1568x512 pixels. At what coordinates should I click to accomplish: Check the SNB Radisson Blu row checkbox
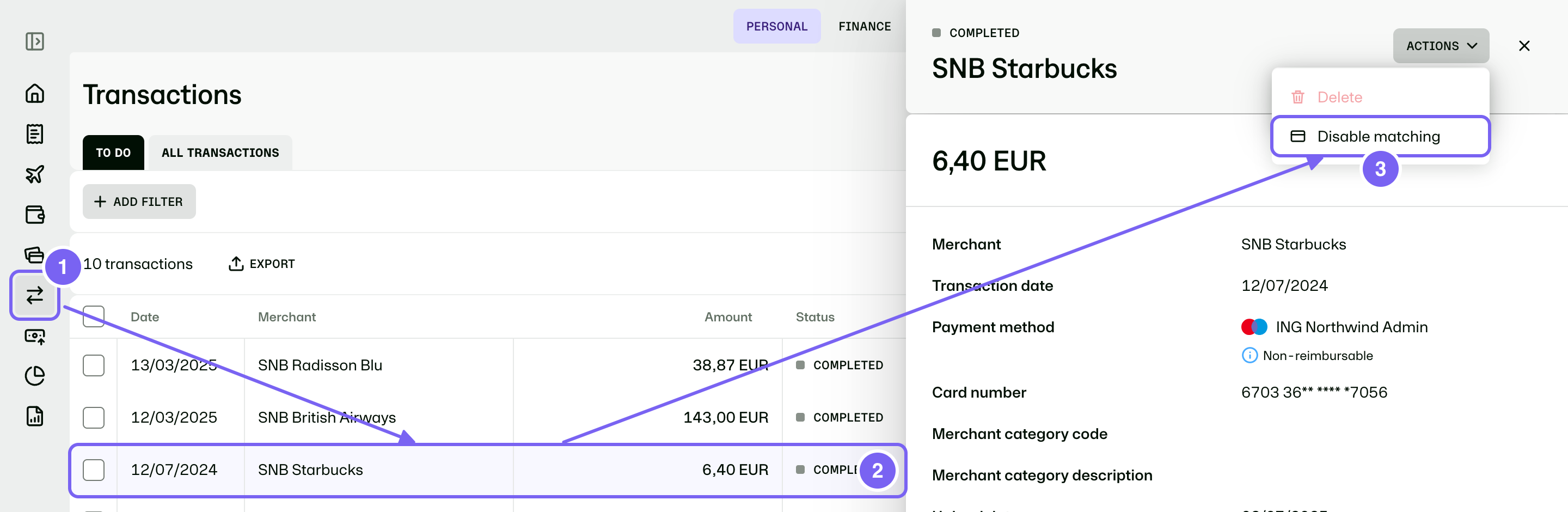click(94, 365)
